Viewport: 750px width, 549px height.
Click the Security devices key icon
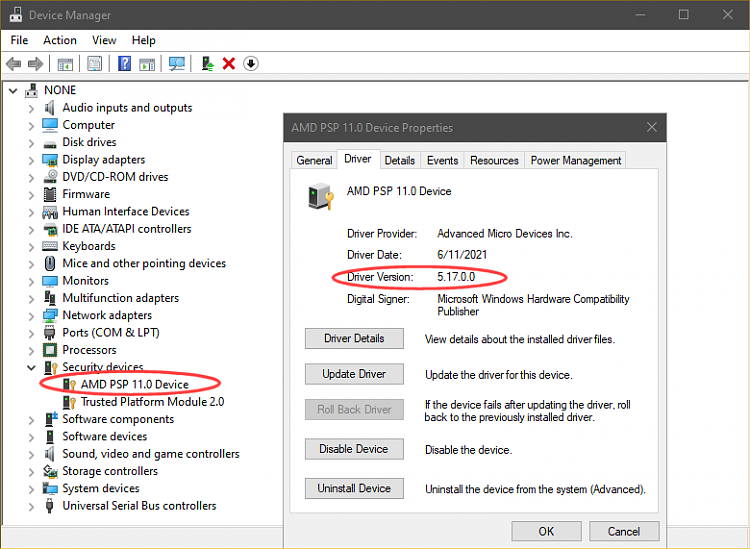pos(51,367)
